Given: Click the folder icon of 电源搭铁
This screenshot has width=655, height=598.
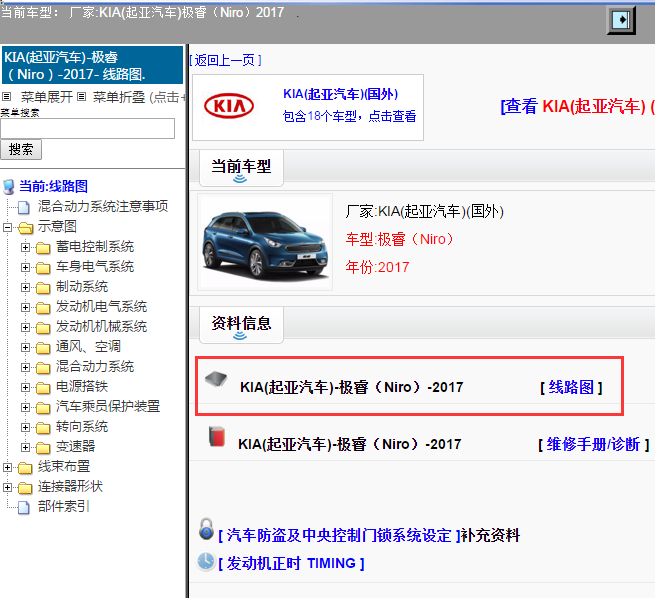Looking at the screenshot, I should pyautogui.click(x=43, y=388).
